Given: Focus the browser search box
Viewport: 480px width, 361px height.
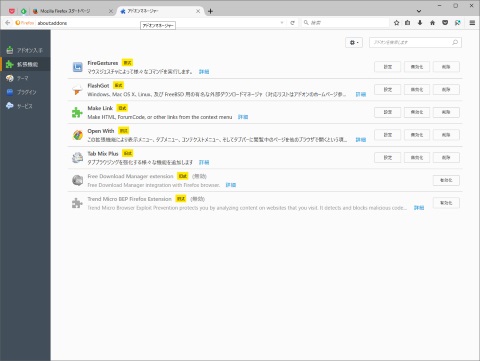Looking at the screenshot, I should 345,23.
